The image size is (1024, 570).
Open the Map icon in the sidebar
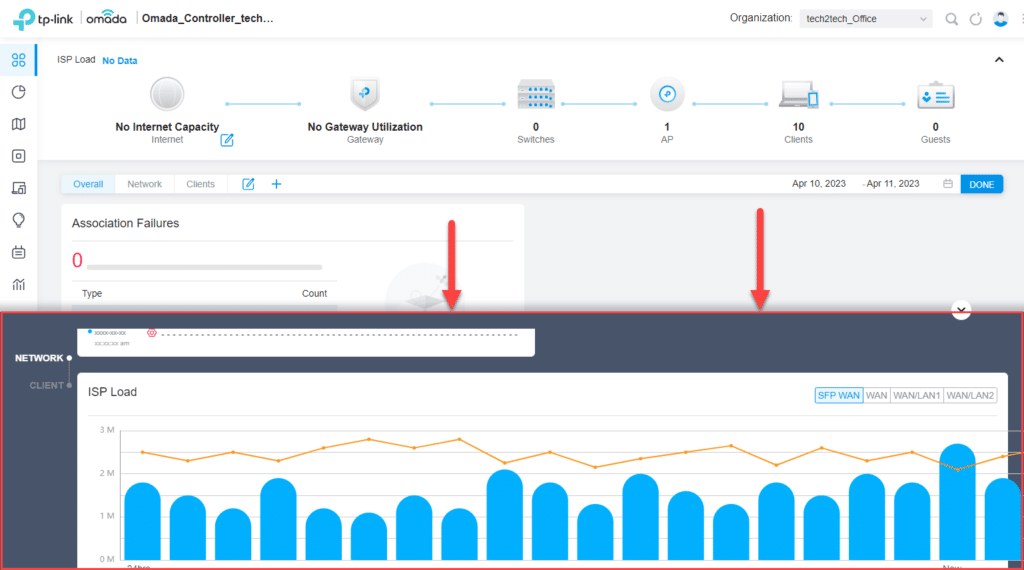(18, 124)
